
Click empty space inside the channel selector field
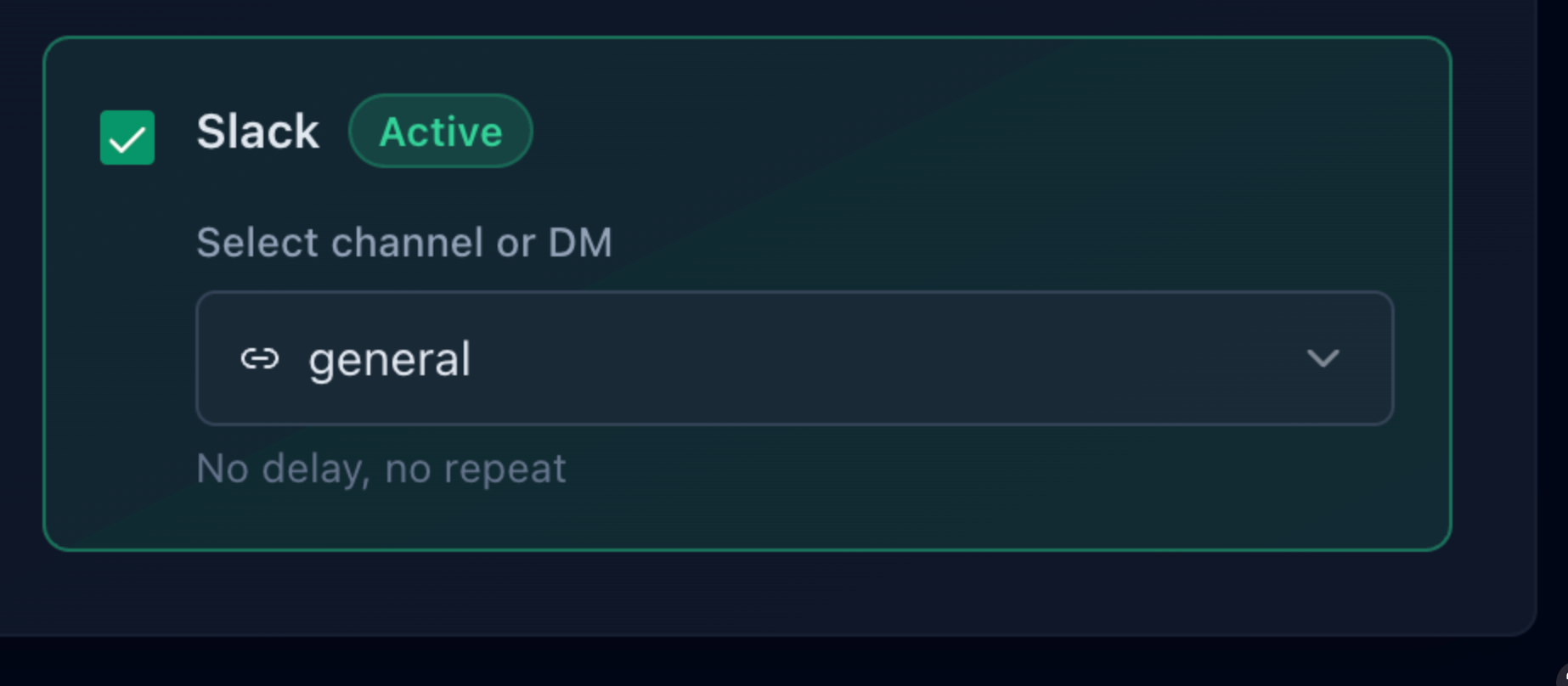click(x=849, y=358)
